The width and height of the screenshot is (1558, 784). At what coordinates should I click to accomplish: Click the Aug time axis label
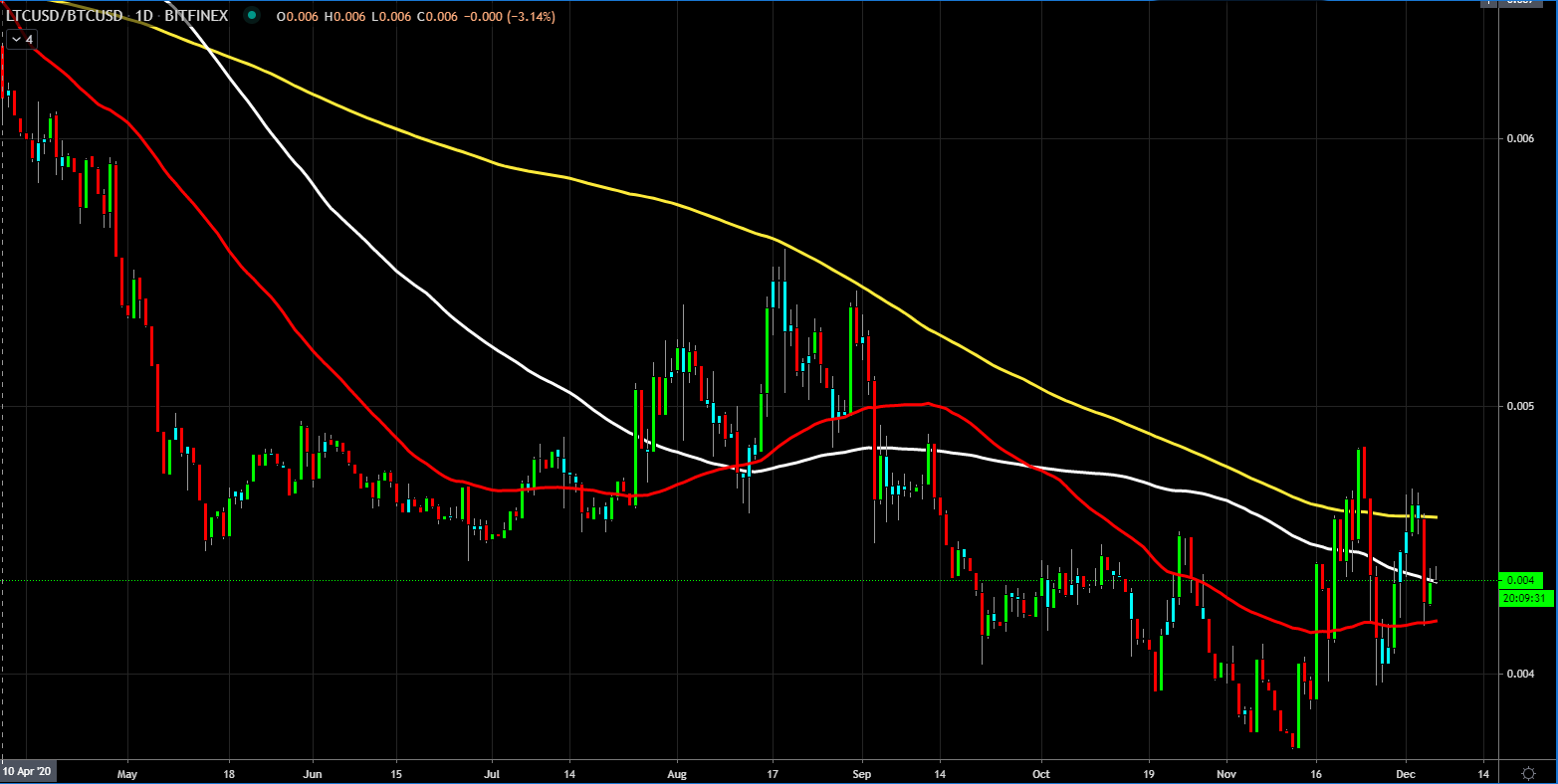point(677,773)
